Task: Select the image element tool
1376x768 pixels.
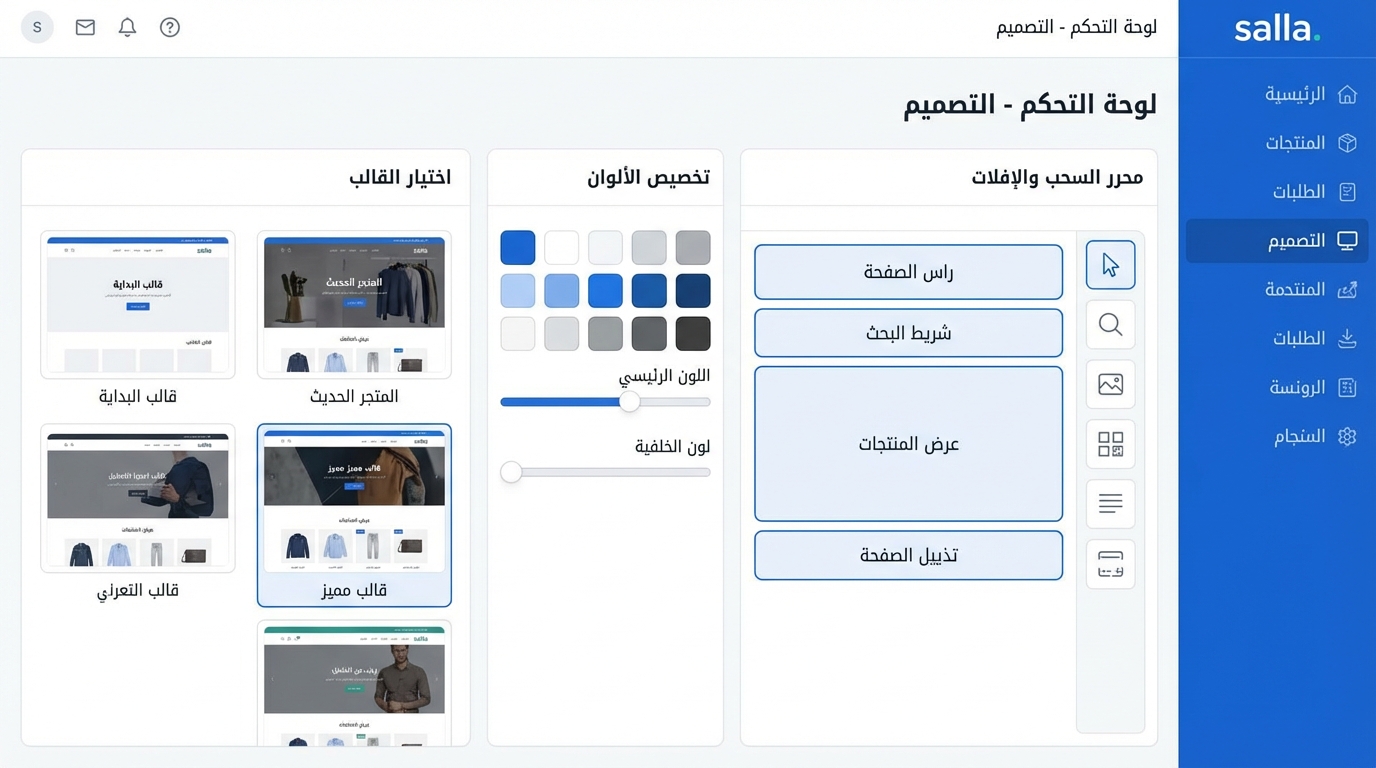Action: click(1110, 384)
